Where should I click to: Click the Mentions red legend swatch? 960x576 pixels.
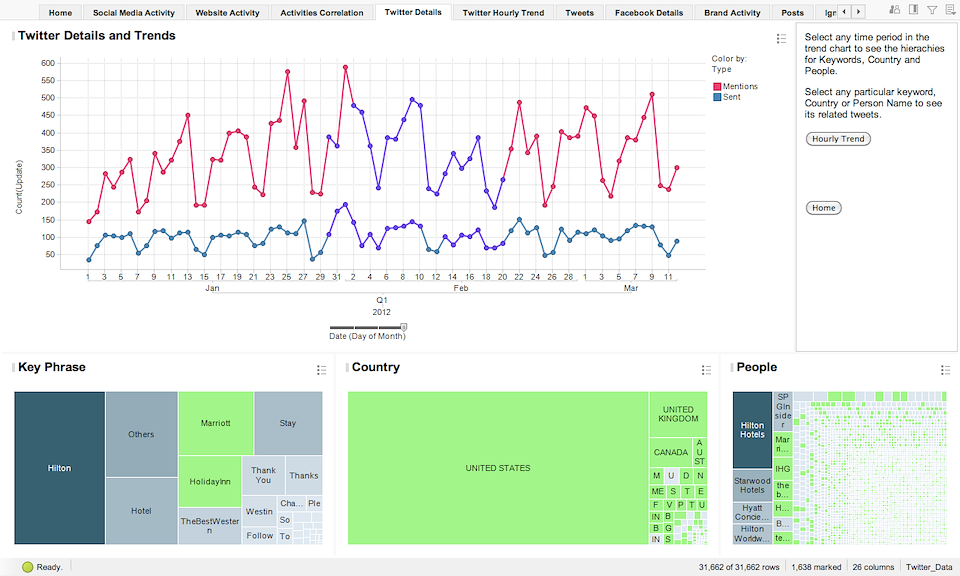717,87
